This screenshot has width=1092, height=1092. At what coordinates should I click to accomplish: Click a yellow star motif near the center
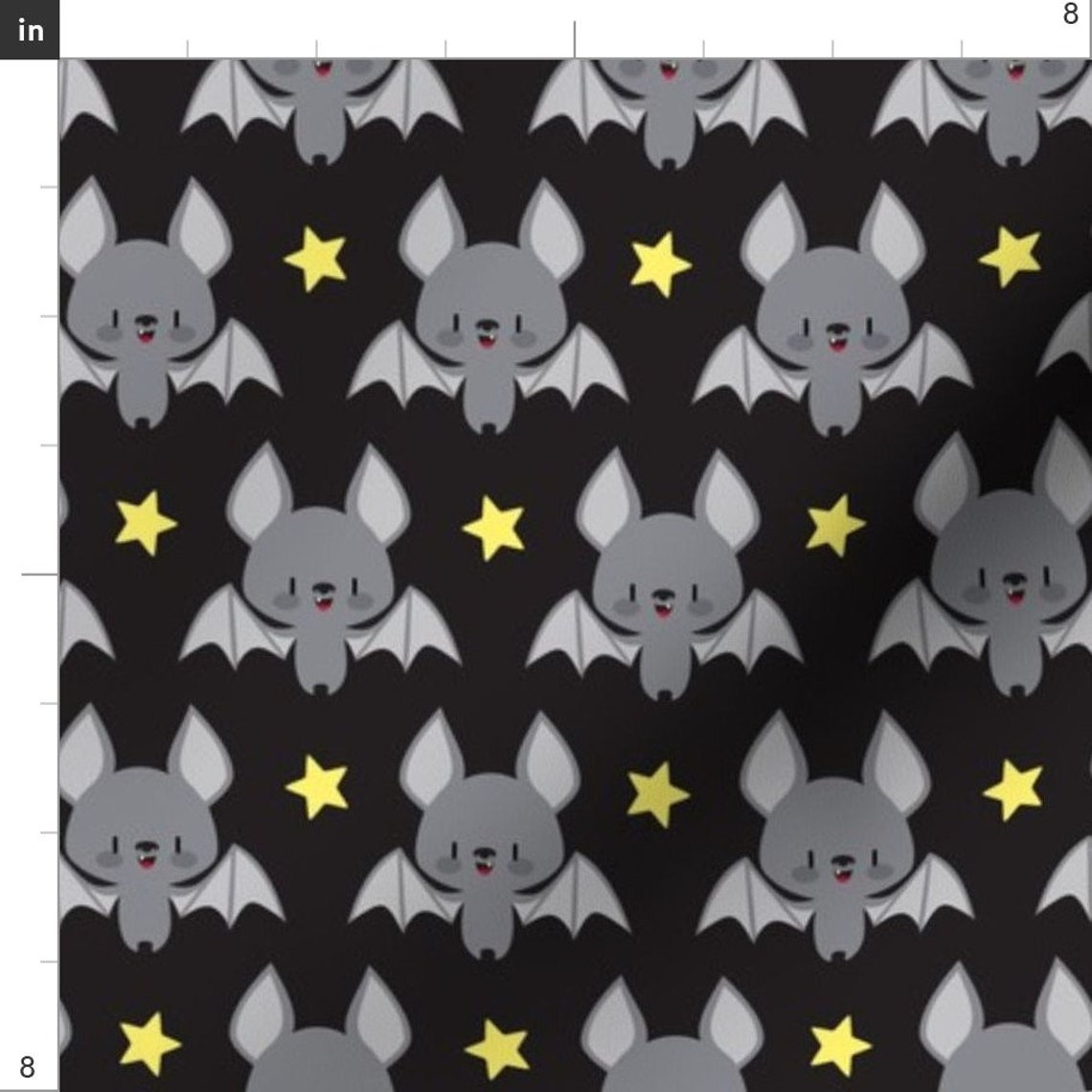493,527
